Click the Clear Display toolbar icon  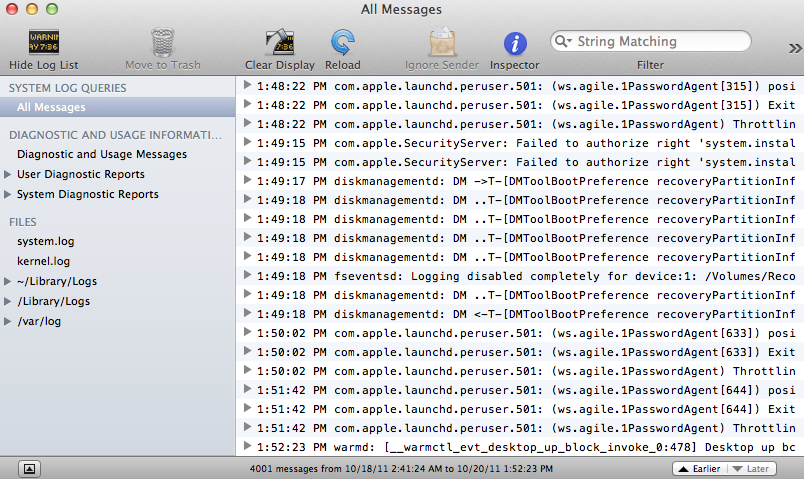pyautogui.click(x=279, y=42)
